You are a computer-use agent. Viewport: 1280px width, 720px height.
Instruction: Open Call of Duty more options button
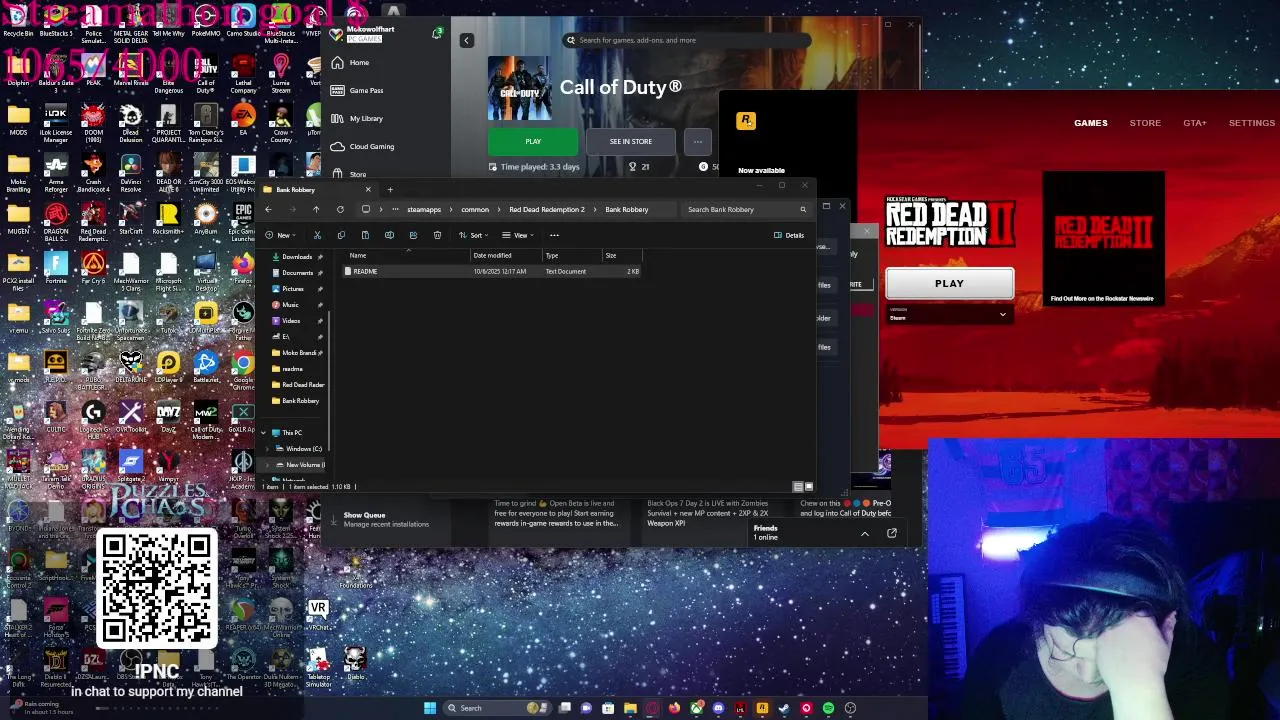(697, 141)
